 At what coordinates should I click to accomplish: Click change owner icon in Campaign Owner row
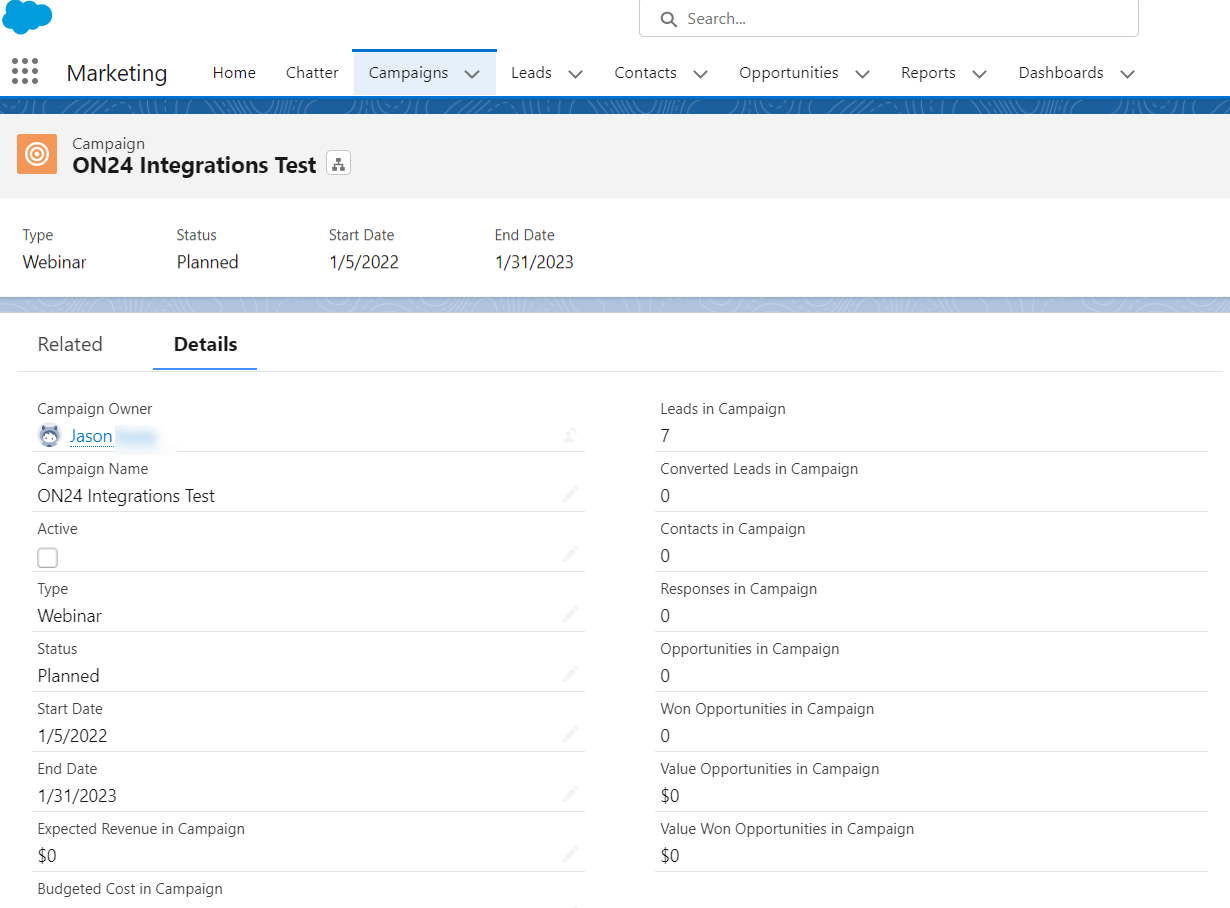tap(570, 435)
